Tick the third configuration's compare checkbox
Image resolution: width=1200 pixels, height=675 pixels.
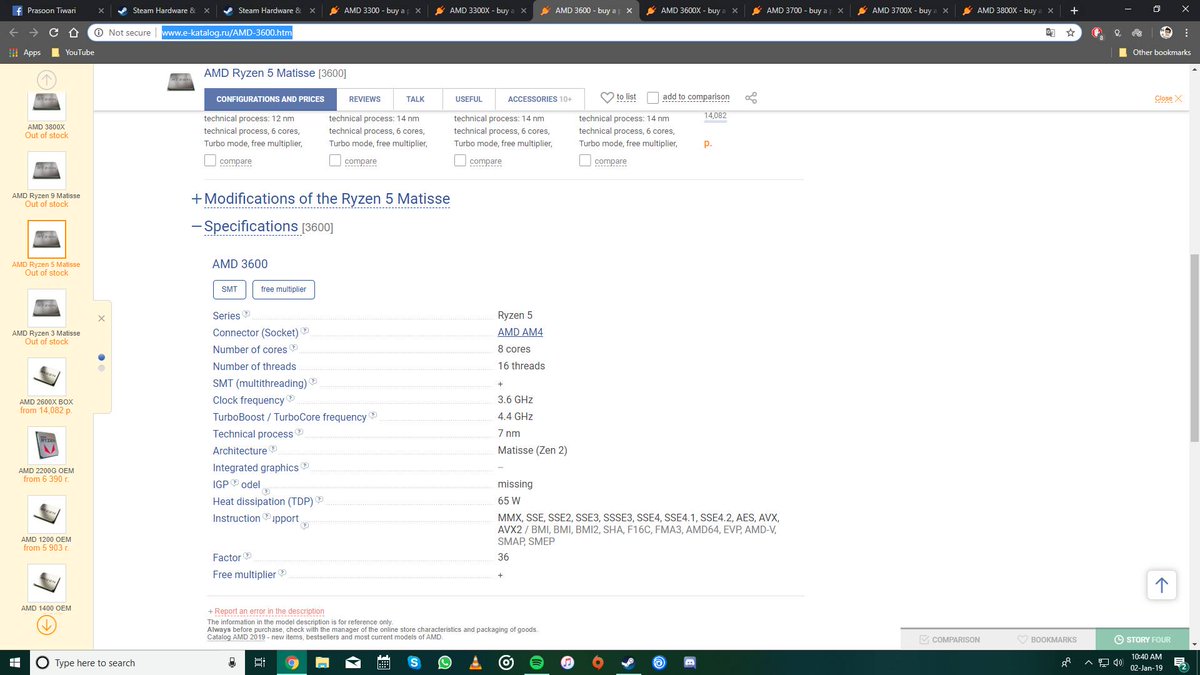(460, 160)
